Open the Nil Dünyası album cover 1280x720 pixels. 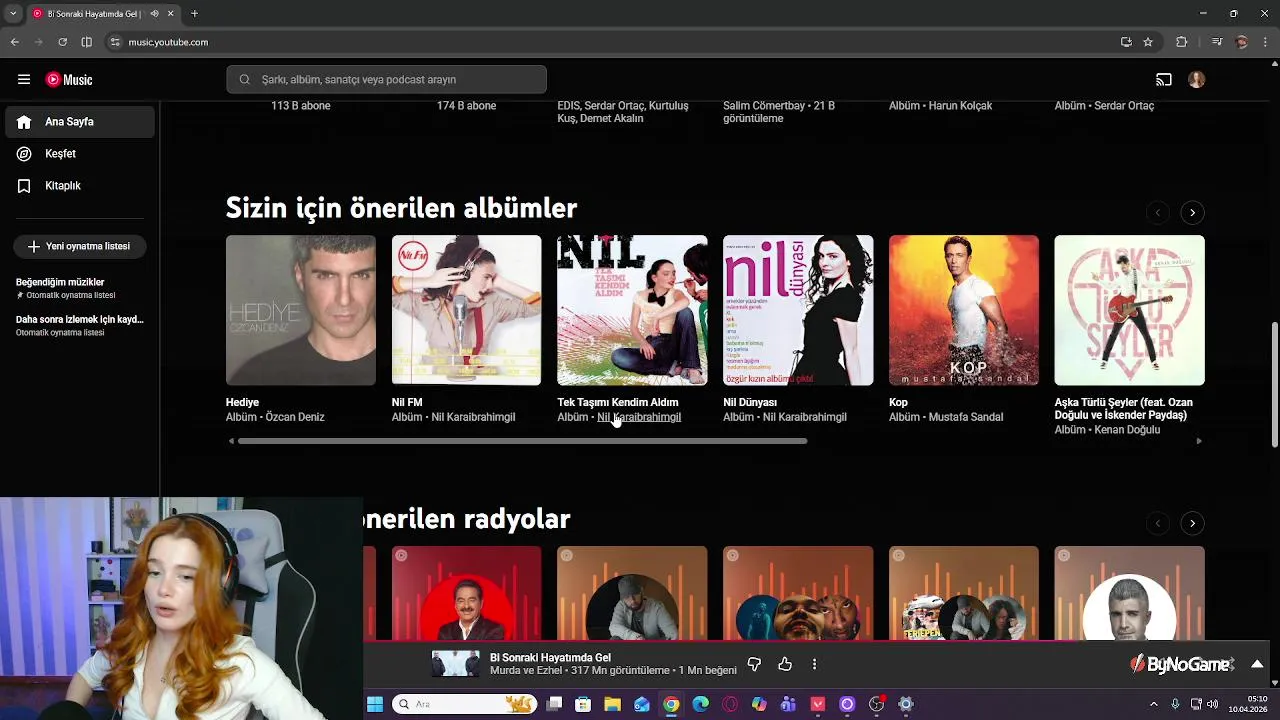tap(798, 310)
